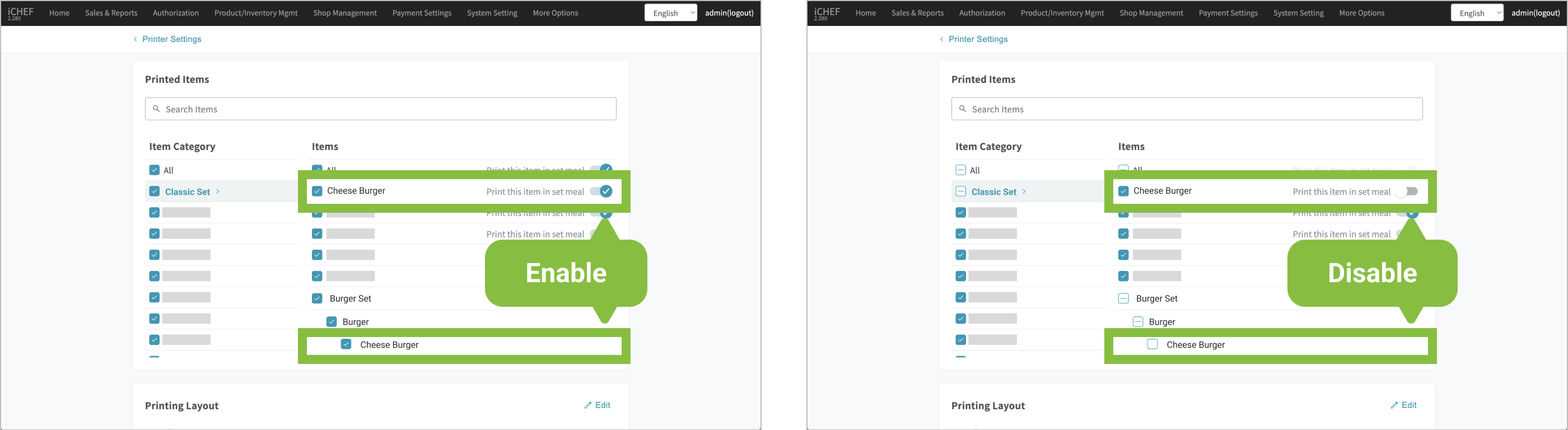Check the unchecked Cheese Burger box under Burger
This screenshot has height=430, width=1568.
click(1152, 344)
